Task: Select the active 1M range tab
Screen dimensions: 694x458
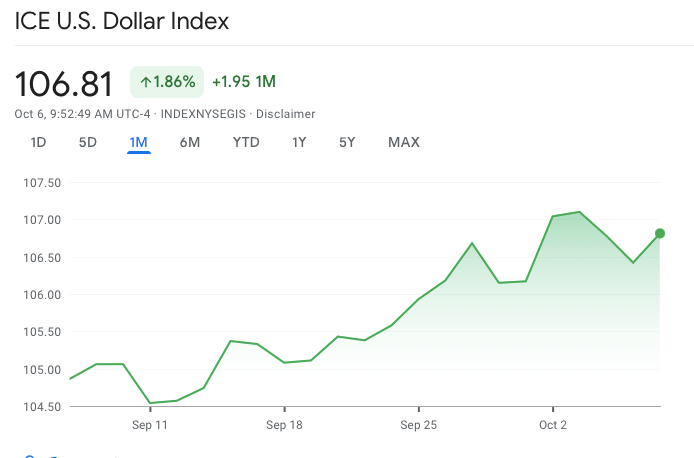Action: (139, 142)
